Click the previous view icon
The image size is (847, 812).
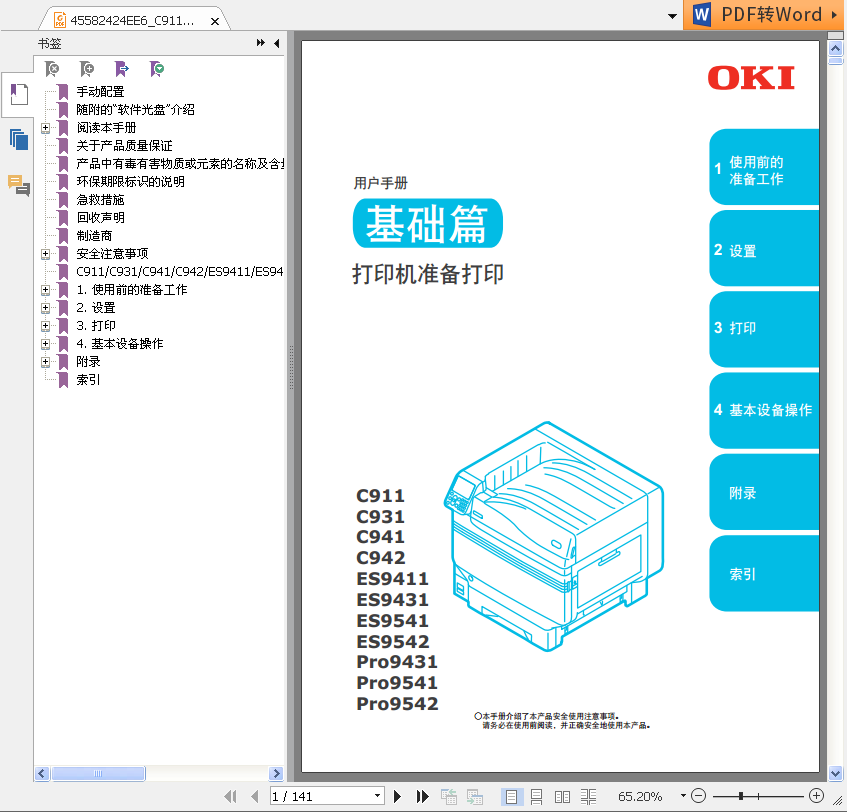coord(448,796)
